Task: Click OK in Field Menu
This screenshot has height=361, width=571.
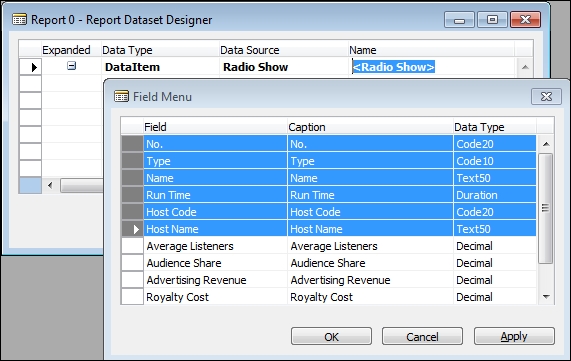Action: tap(331, 336)
